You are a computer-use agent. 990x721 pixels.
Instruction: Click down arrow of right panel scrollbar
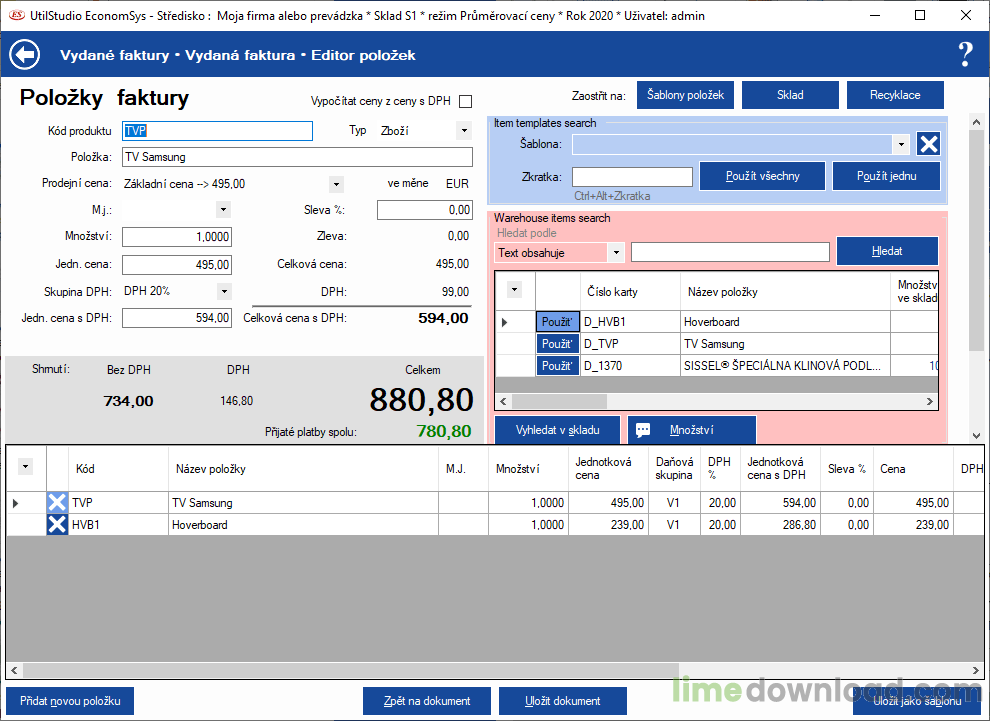[976, 435]
